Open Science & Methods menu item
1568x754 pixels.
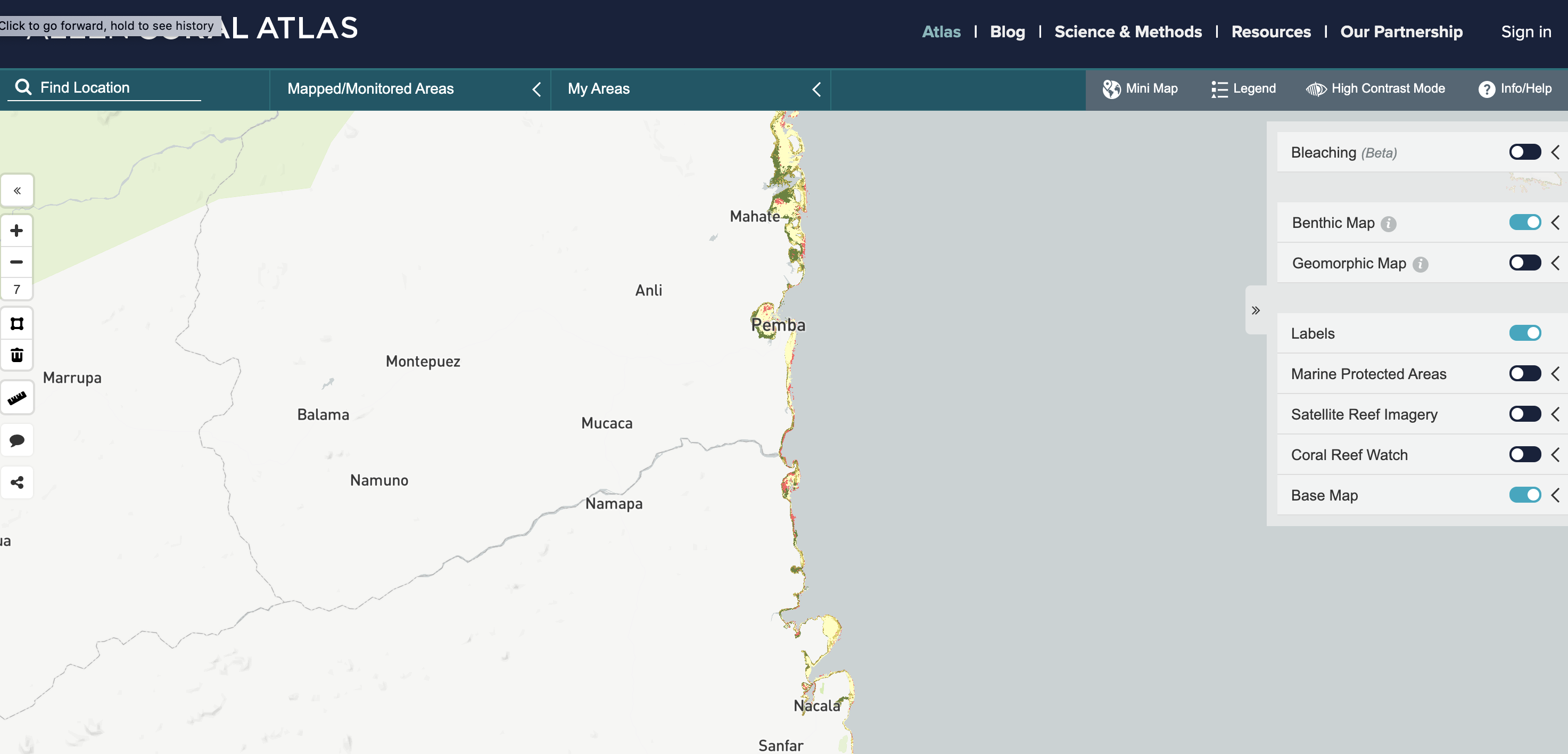click(x=1127, y=31)
